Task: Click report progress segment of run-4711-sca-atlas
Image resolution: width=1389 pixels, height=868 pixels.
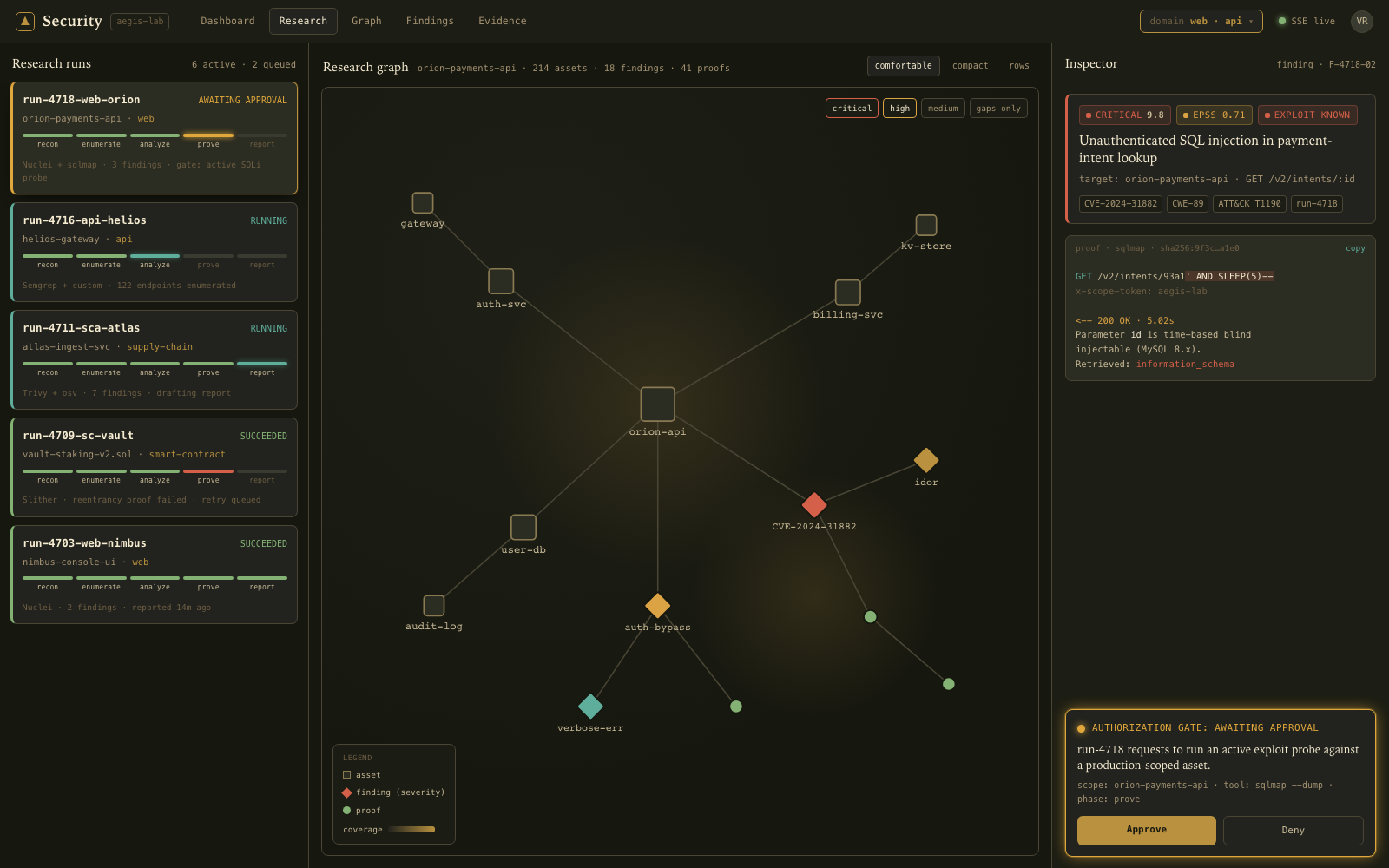Action: [x=262, y=364]
